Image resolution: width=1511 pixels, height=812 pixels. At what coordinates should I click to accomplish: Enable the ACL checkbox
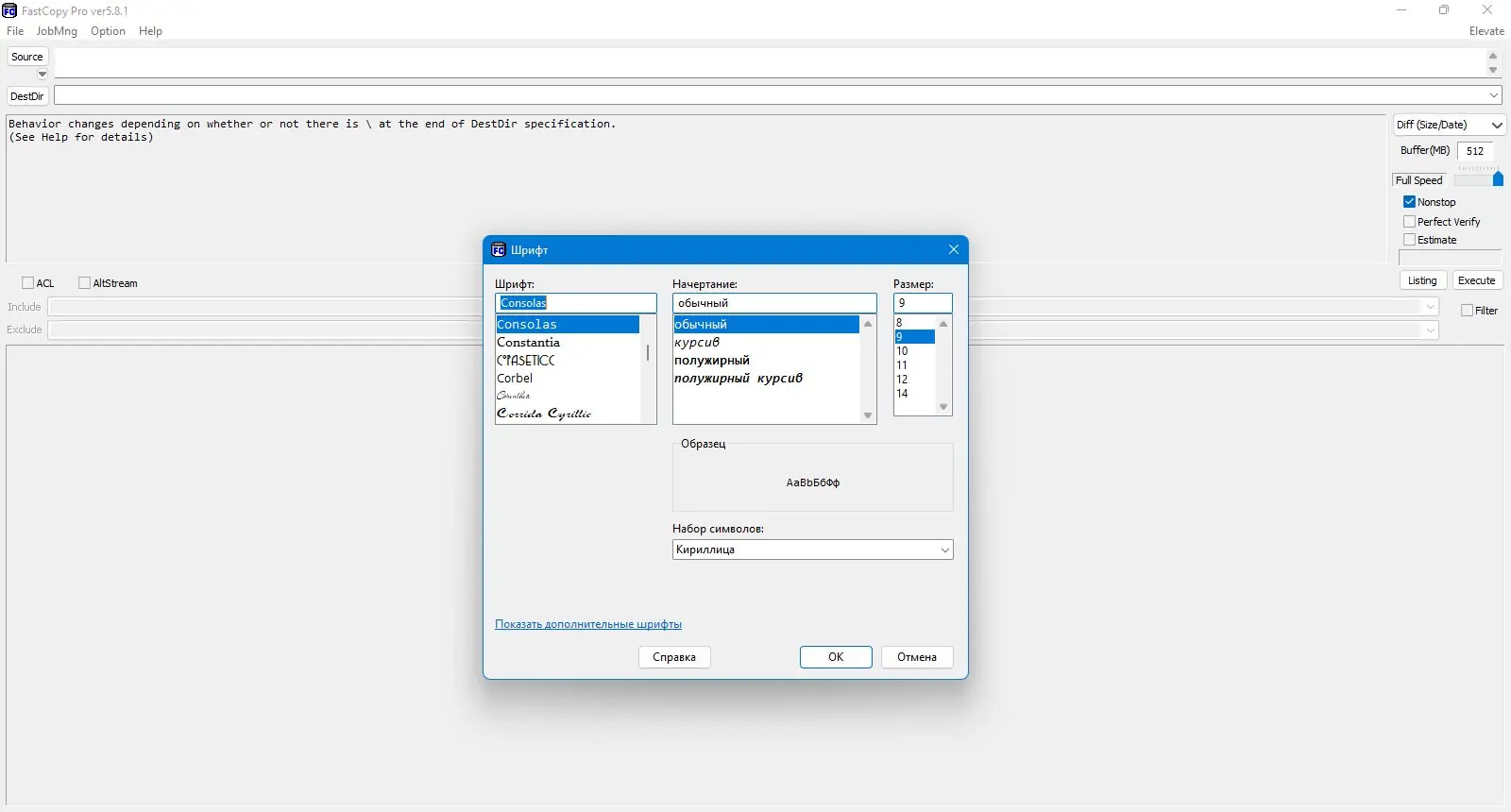click(27, 283)
